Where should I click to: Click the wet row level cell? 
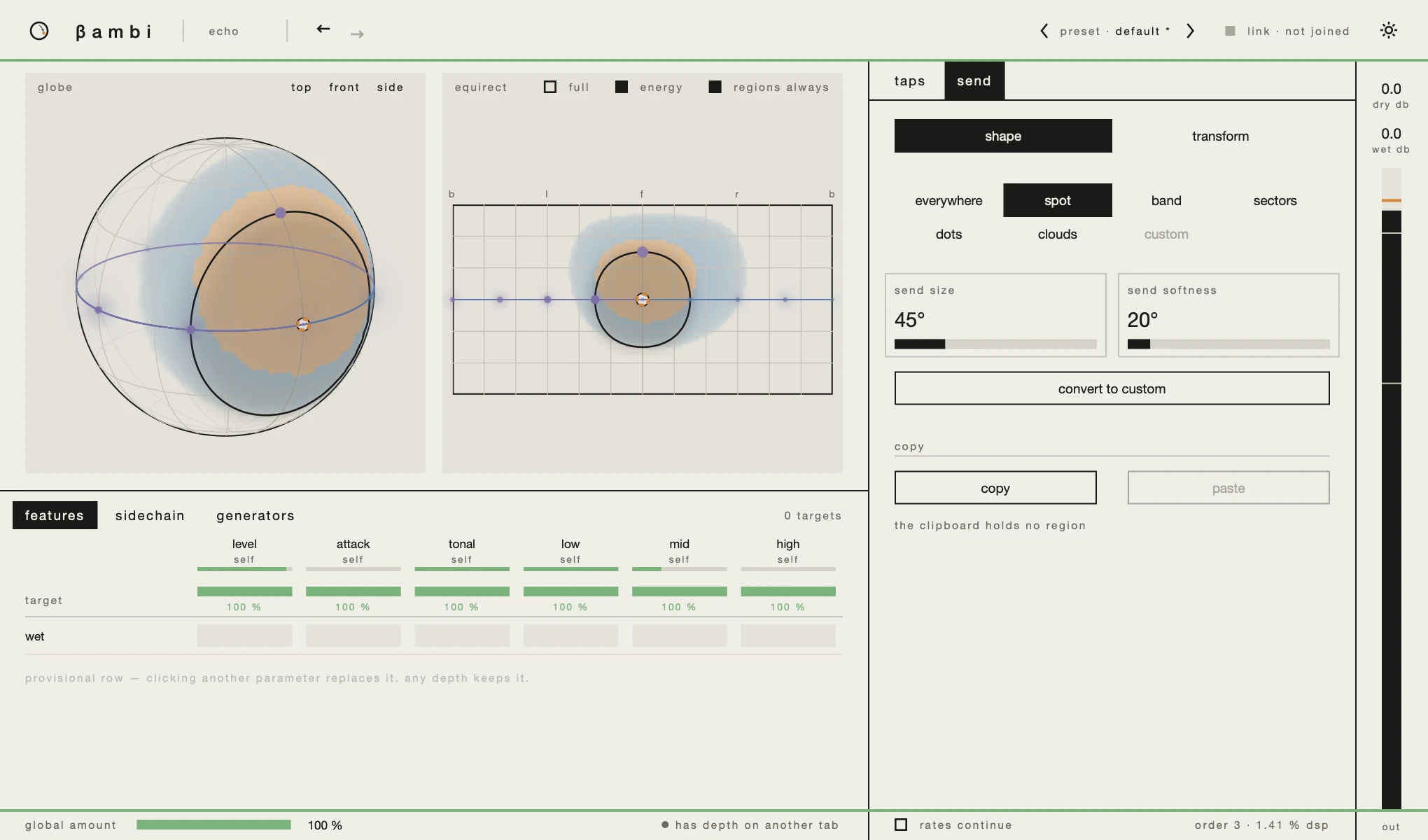point(244,636)
